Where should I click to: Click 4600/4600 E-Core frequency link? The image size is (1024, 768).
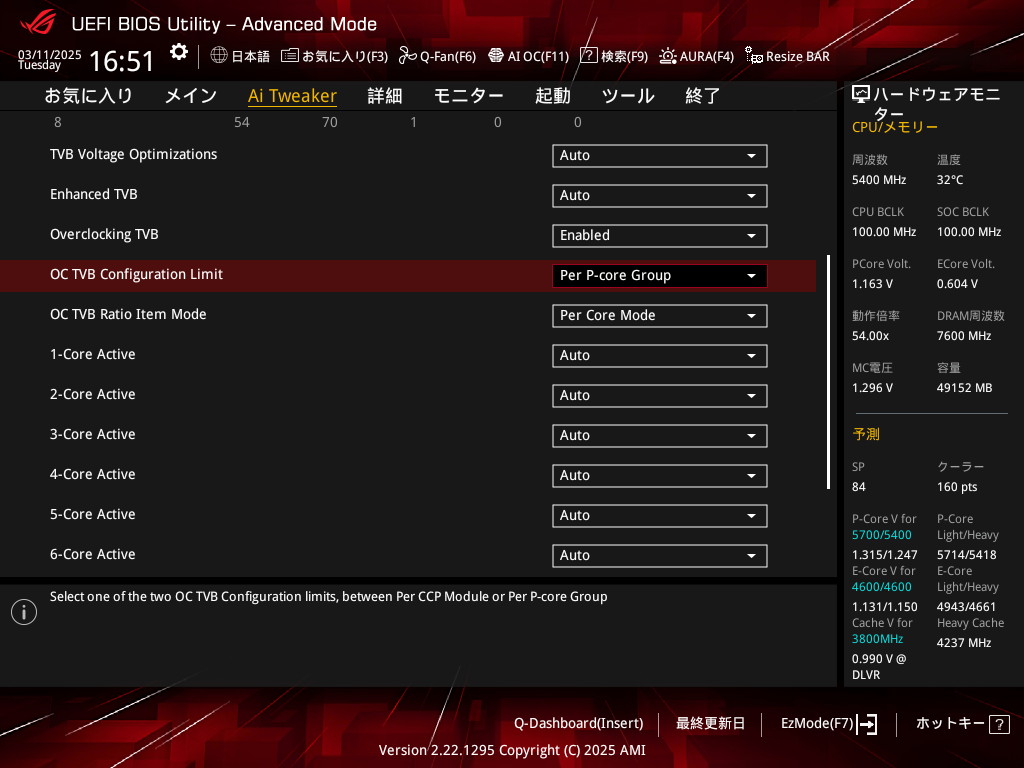pyautogui.click(x=882, y=587)
